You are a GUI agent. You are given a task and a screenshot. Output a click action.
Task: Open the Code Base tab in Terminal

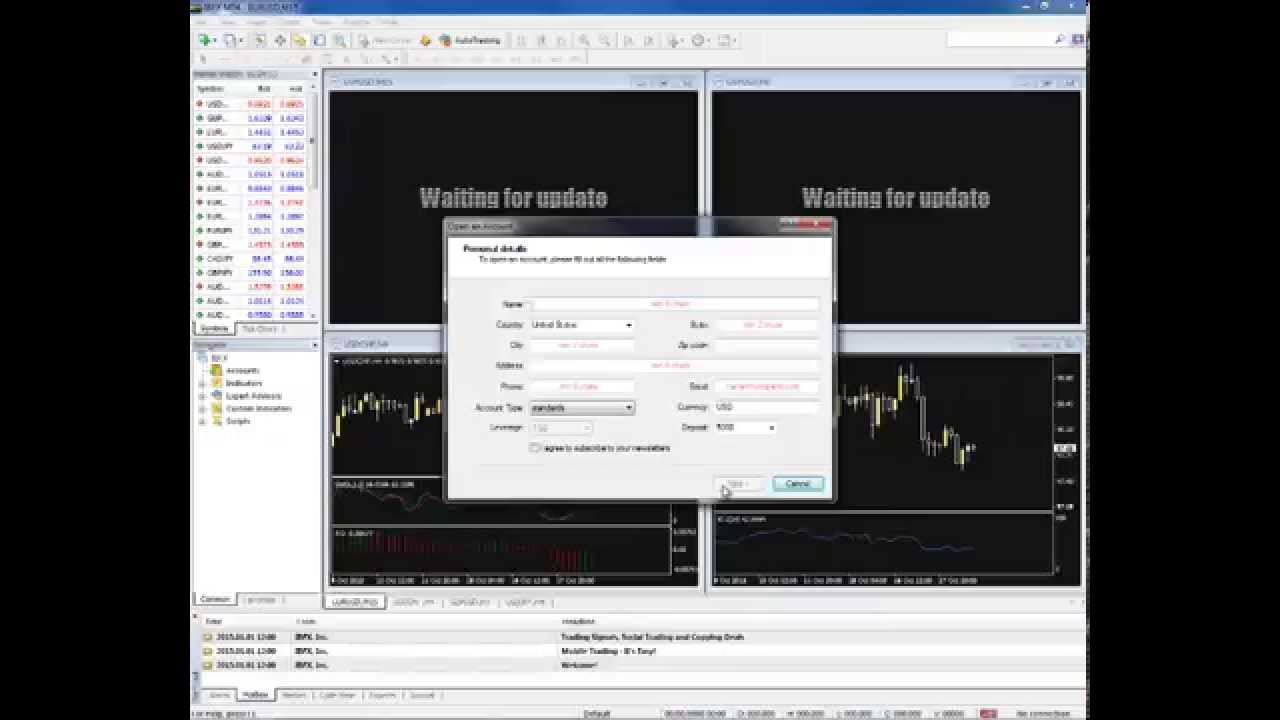(337, 694)
